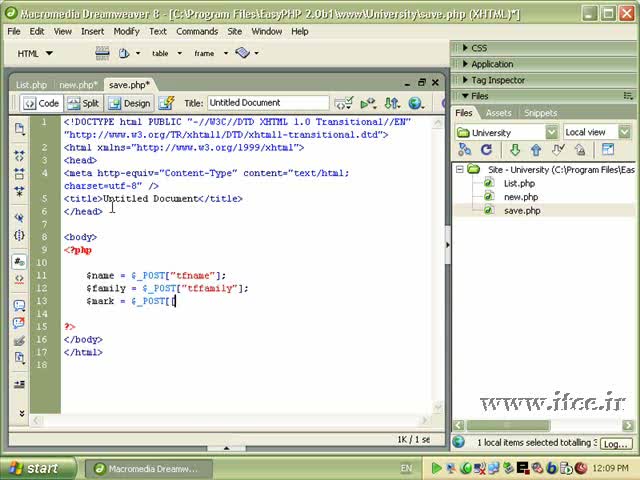Viewport: 640px width, 480px height.
Task: Click the Apply Comment icon
Action: tap(19, 305)
